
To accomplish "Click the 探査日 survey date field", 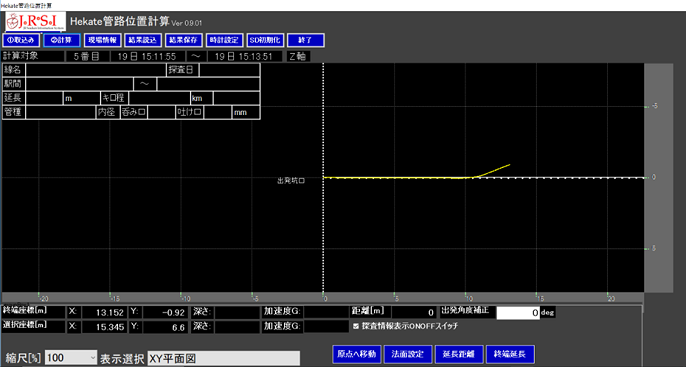I will [x=229, y=70].
